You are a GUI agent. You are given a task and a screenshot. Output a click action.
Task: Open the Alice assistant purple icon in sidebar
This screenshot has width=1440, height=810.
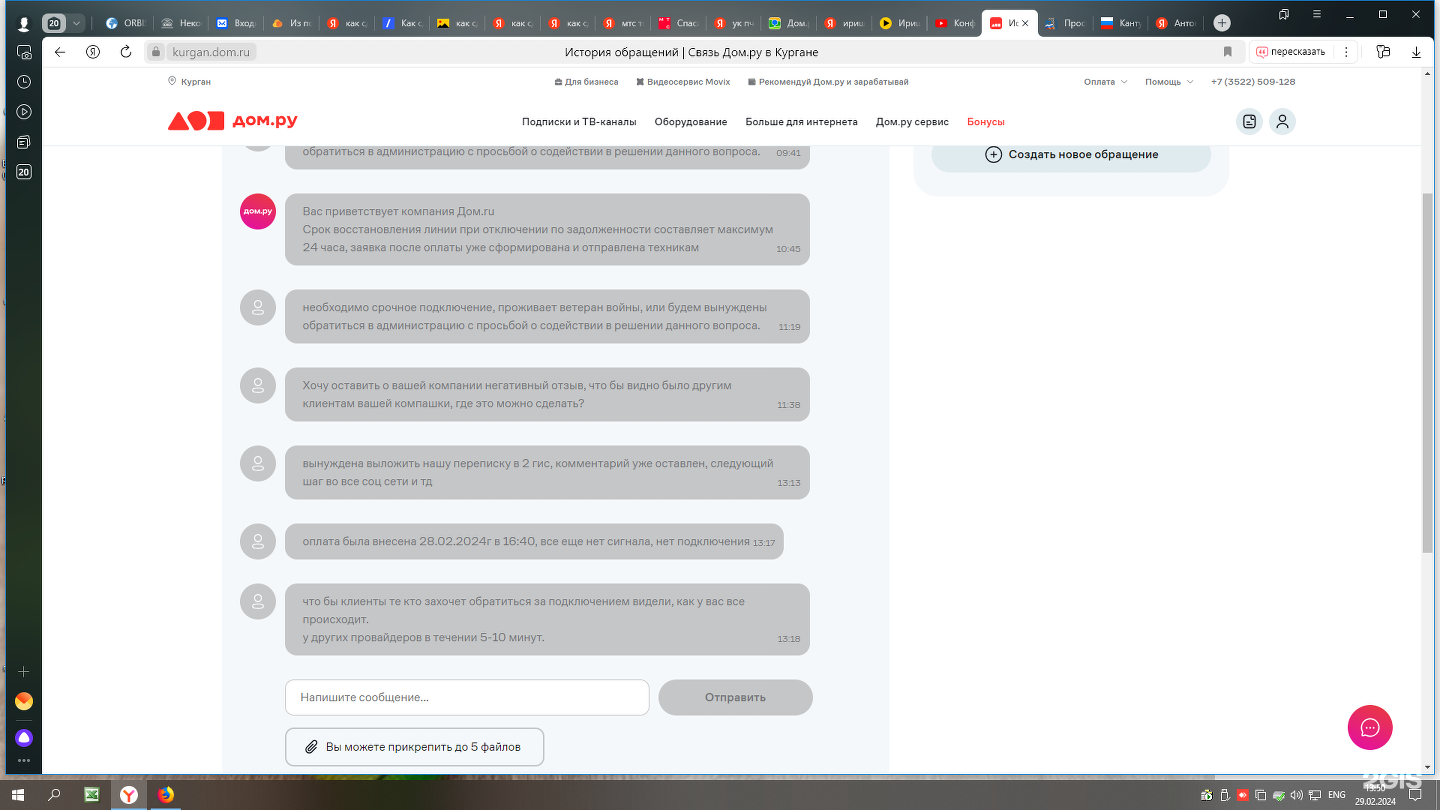tap(24, 738)
